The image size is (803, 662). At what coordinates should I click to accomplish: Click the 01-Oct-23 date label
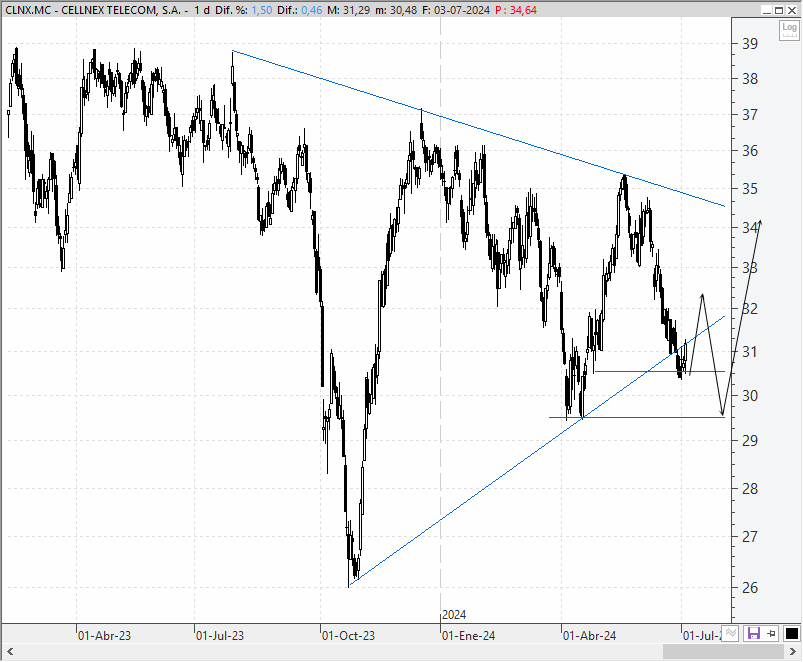click(x=348, y=636)
